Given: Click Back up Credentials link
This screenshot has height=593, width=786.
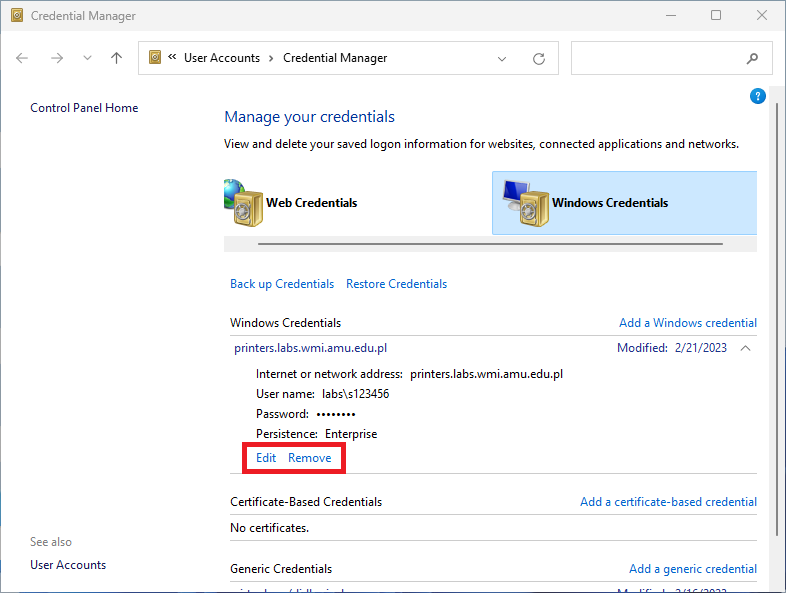Looking at the screenshot, I should click(282, 284).
